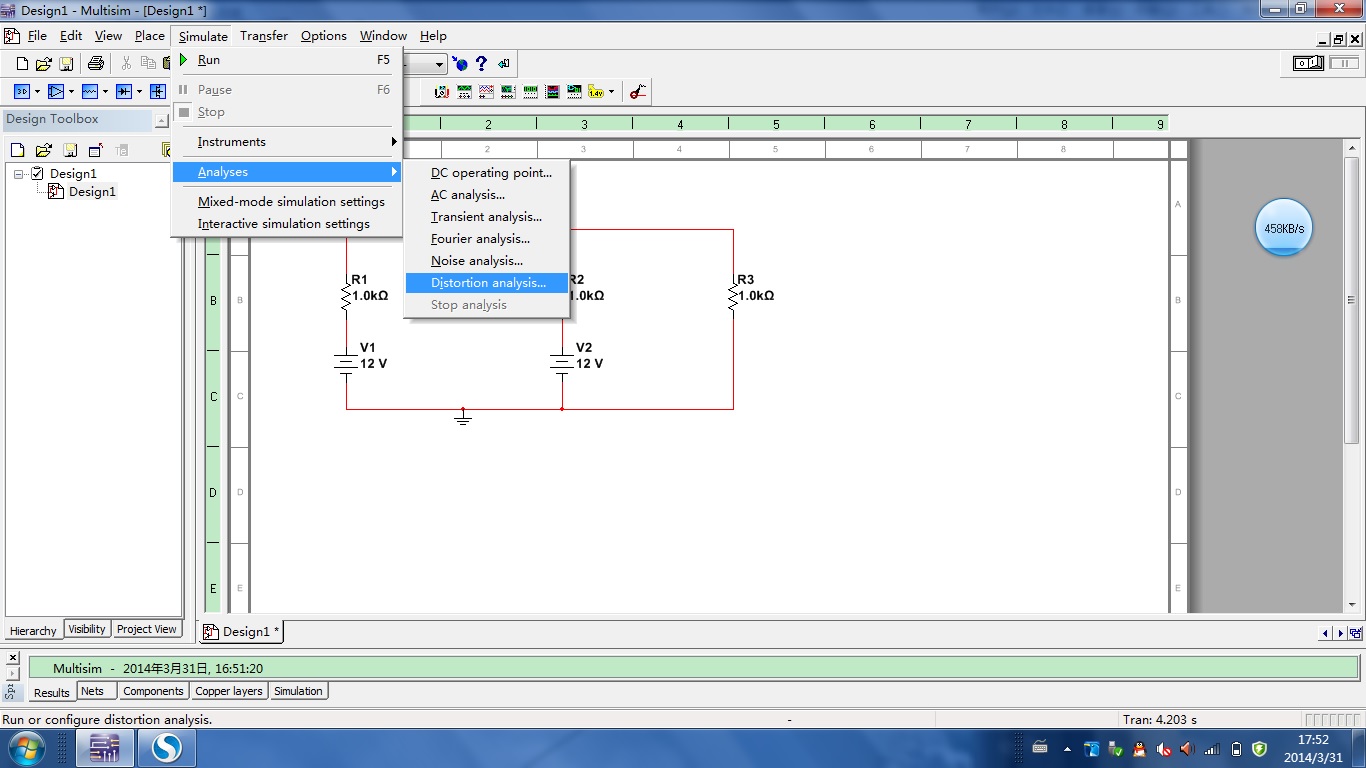Open dropdown arrow beside 1.4v probe icon
The image size is (1366, 768).
click(x=611, y=92)
